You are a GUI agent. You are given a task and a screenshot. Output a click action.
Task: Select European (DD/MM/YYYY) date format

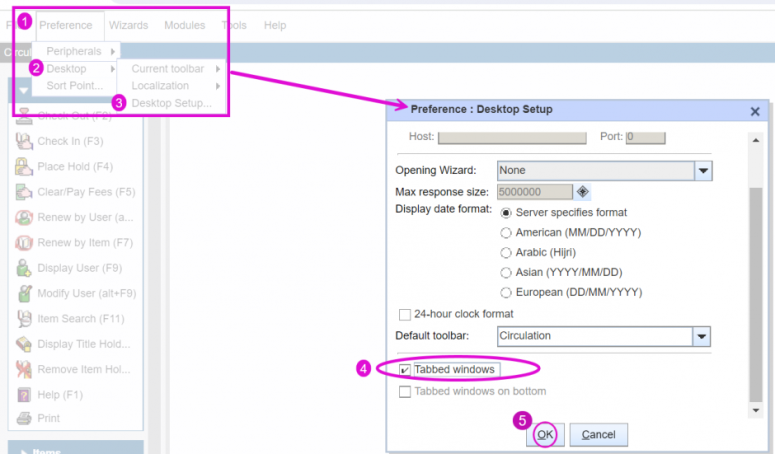[x=506, y=293]
